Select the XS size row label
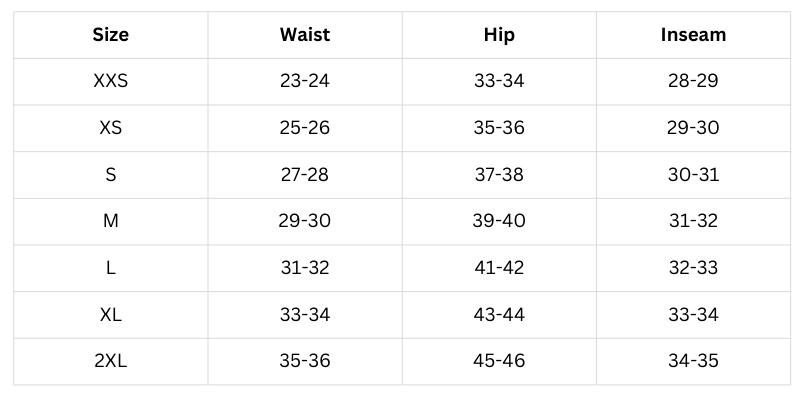This screenshot has width=800, height=400. [x=110, y=128]
